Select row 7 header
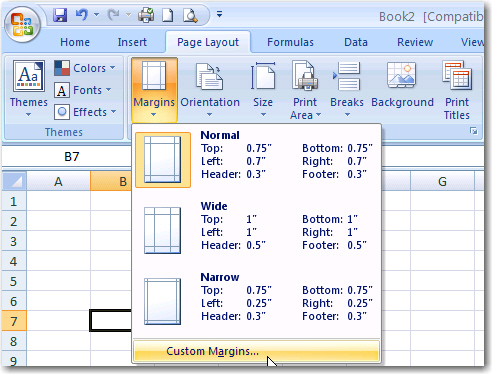Screen dimensions: 492x374 coord(14,321)
